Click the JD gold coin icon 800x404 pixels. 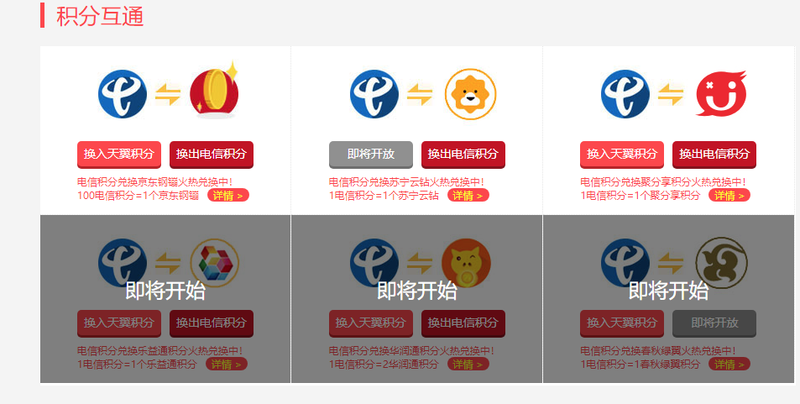coord(214,92)
